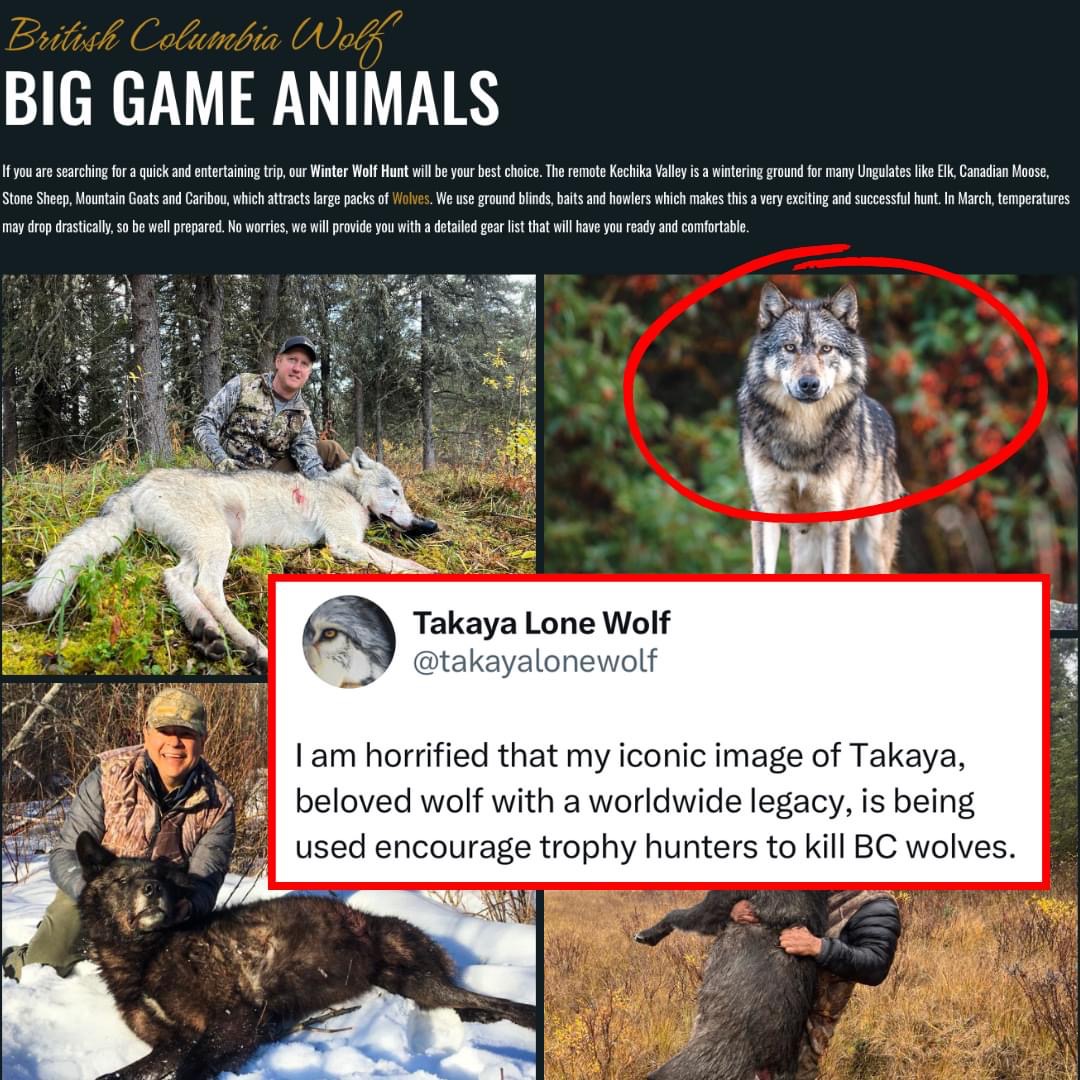Click the British Columbia Wolf script title

click(x=203, y=34)
